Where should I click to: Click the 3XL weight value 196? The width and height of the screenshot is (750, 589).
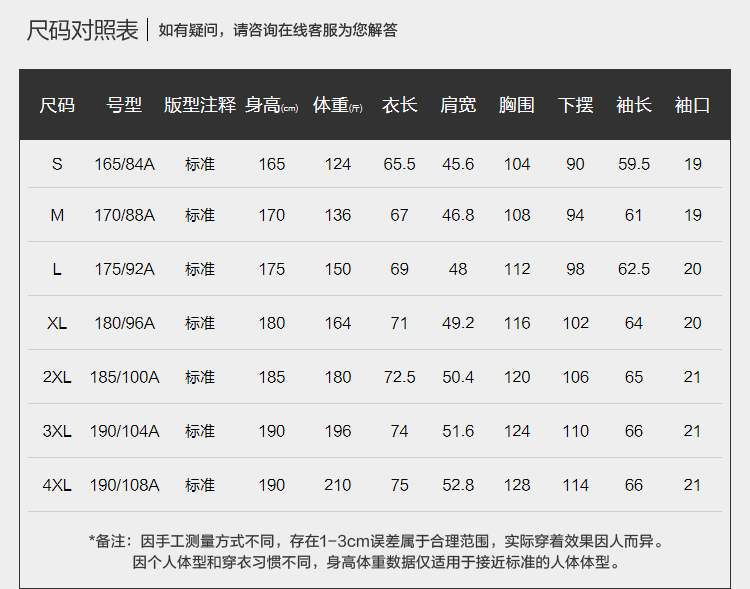[x=338, y=431]
